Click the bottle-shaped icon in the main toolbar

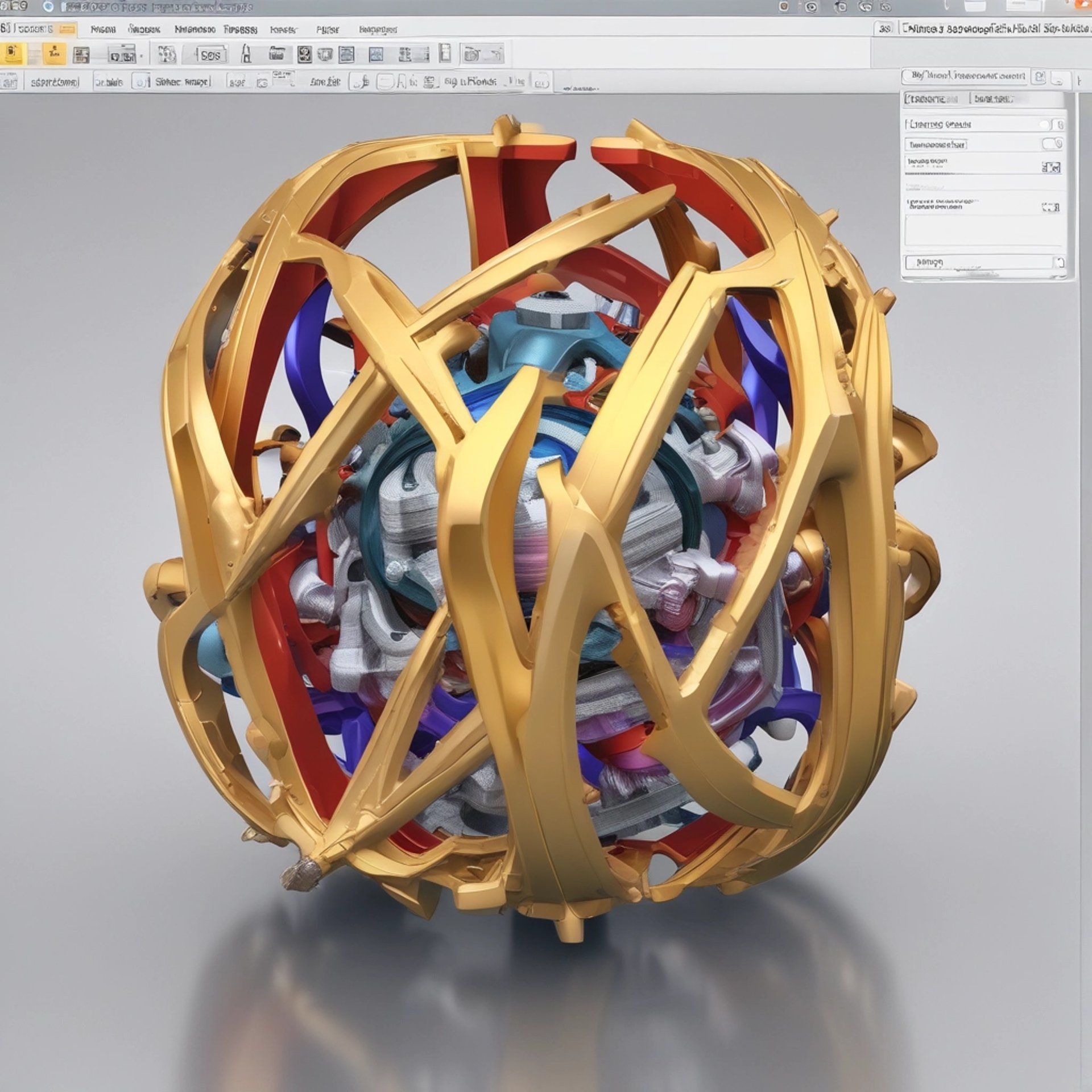coord(246,55)
